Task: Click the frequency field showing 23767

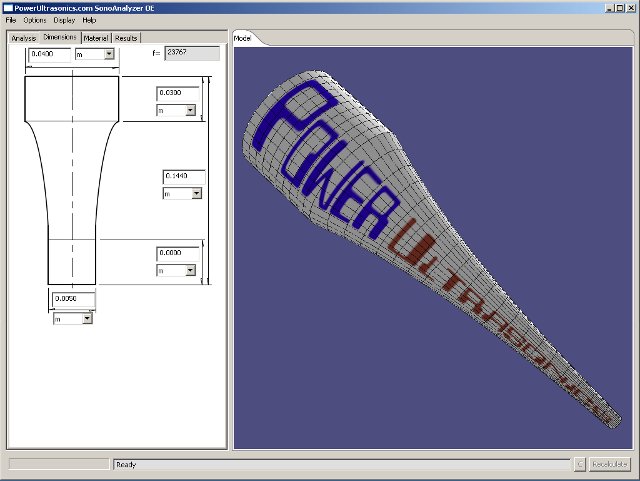Action: tap(192, 53)
